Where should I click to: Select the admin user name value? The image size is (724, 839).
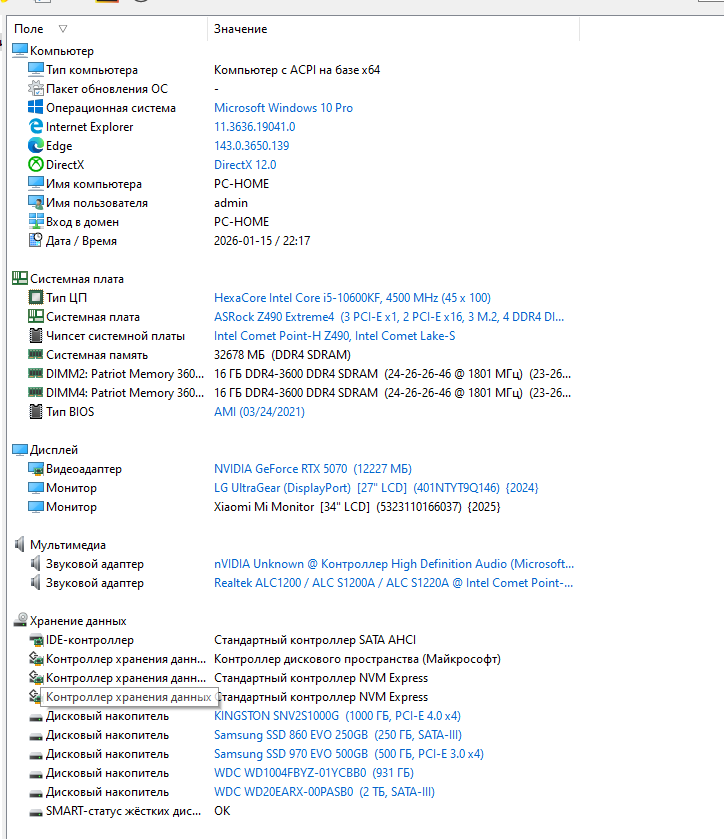(x=231, y=203)
